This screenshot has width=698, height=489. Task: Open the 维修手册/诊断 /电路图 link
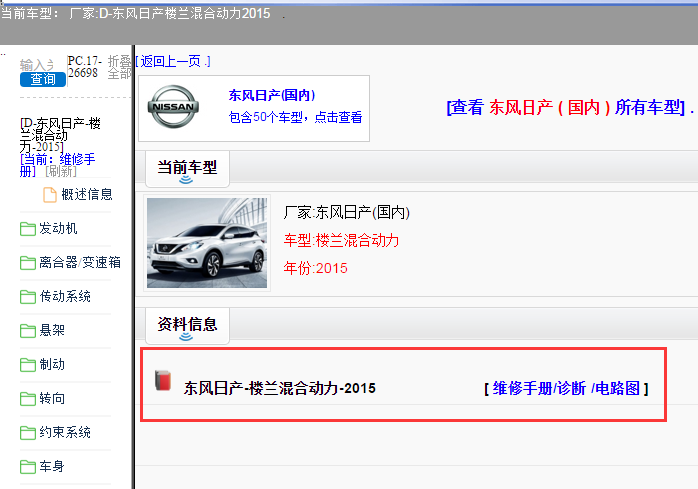coord(566,388)
